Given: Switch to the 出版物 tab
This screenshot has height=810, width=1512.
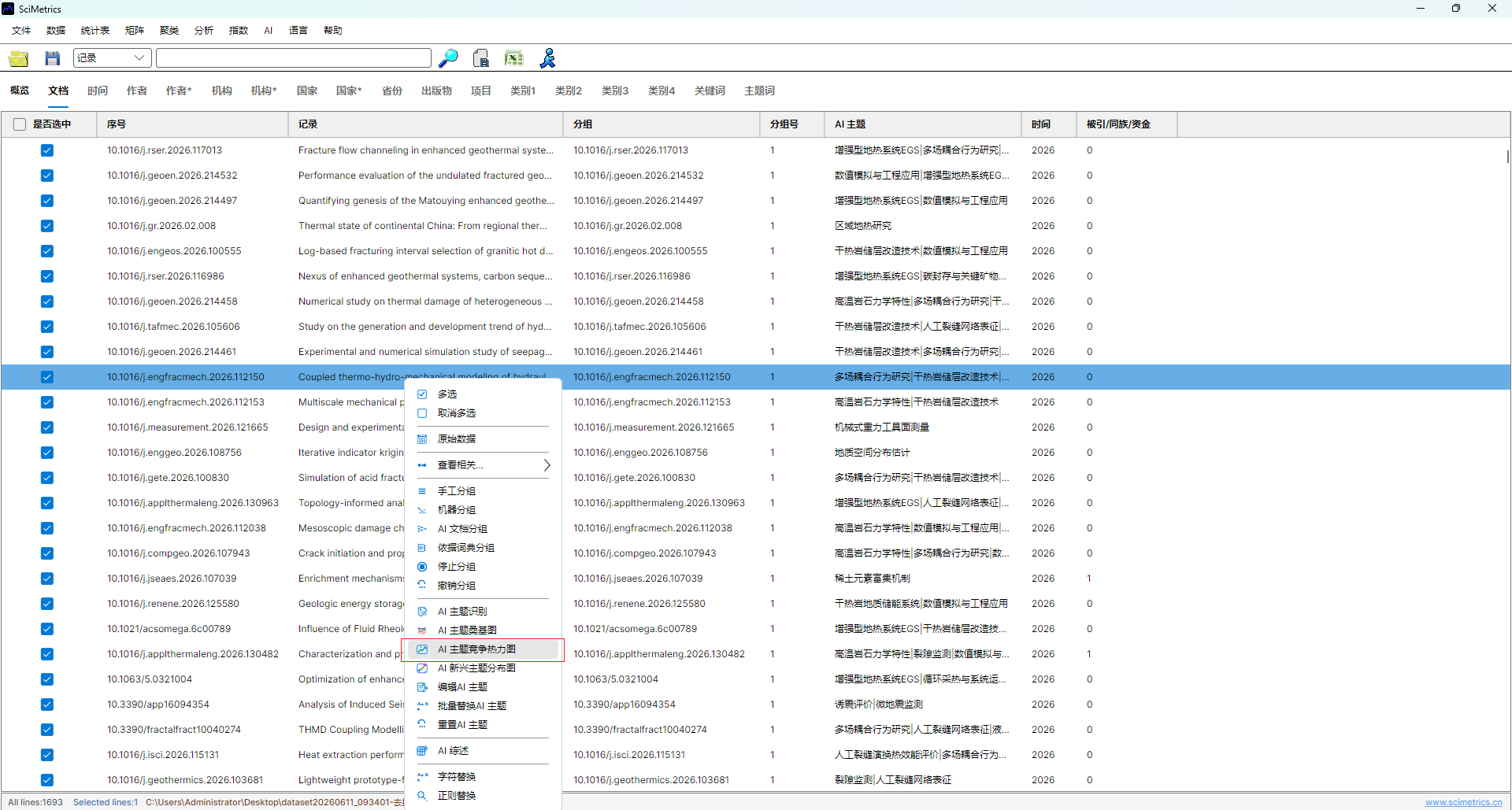Looking at the screenshot, I should 436,91.
